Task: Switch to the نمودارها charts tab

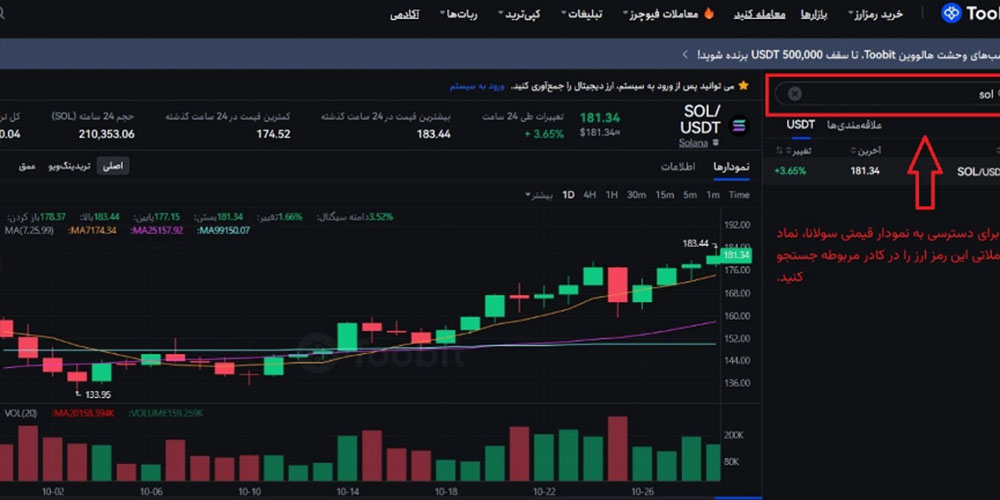Action: tap(731, 166)
